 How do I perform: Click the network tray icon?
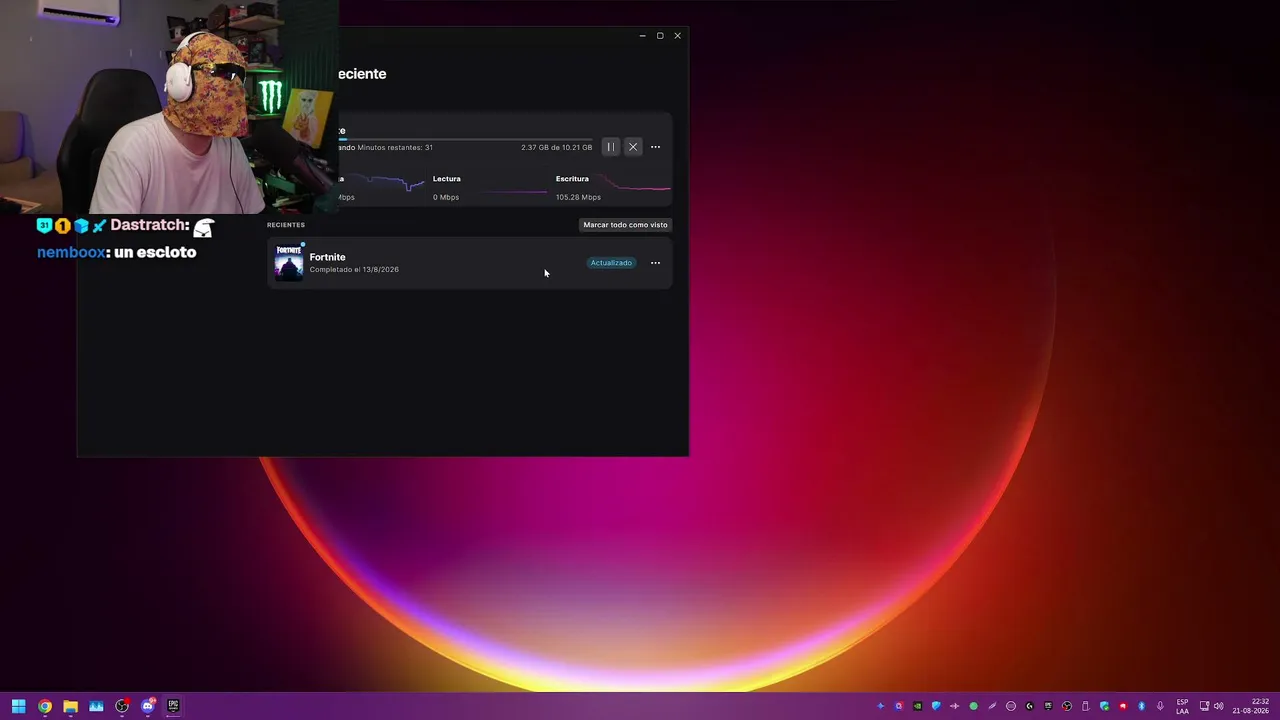pos(1204,706)
